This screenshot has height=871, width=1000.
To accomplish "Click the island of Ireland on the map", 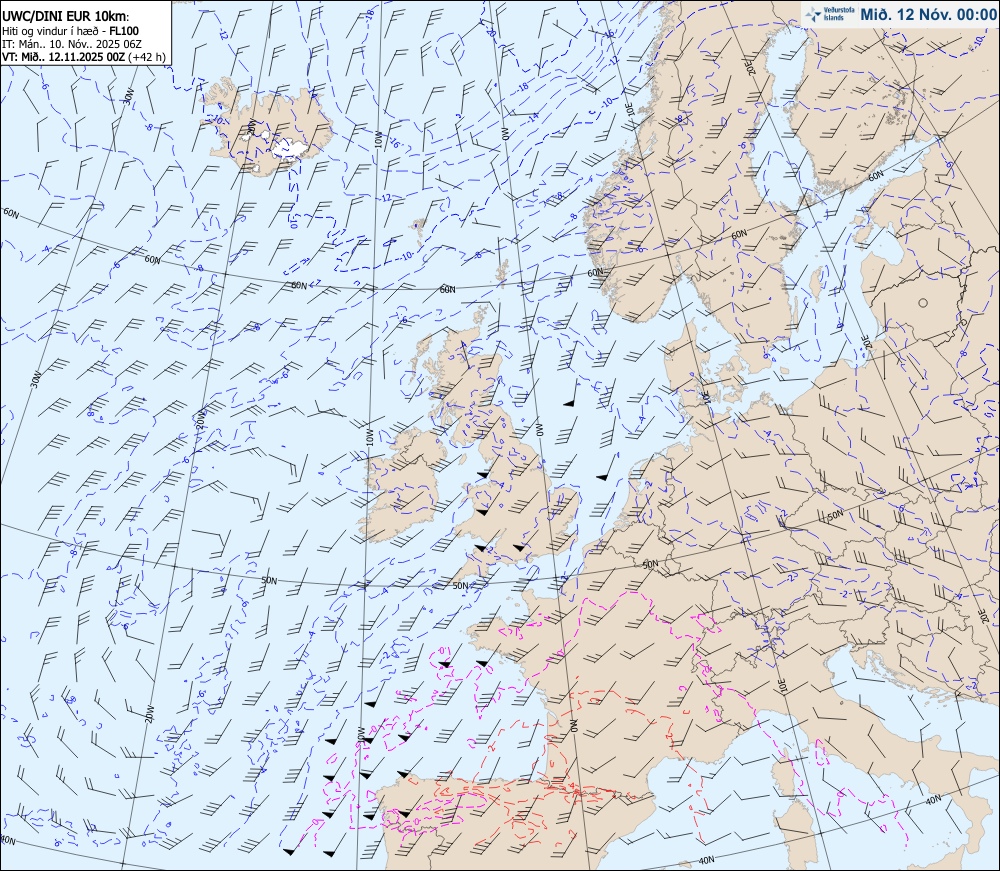I will [x=404, y=483].
